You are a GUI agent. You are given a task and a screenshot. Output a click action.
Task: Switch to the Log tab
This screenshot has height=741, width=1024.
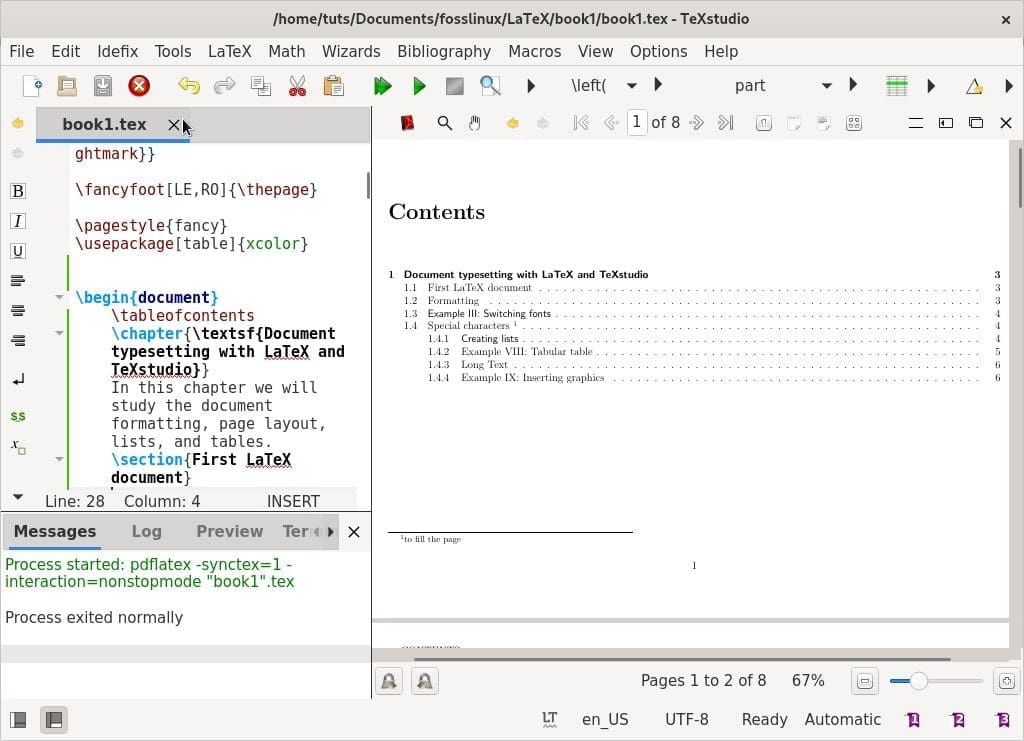[146, 531]
